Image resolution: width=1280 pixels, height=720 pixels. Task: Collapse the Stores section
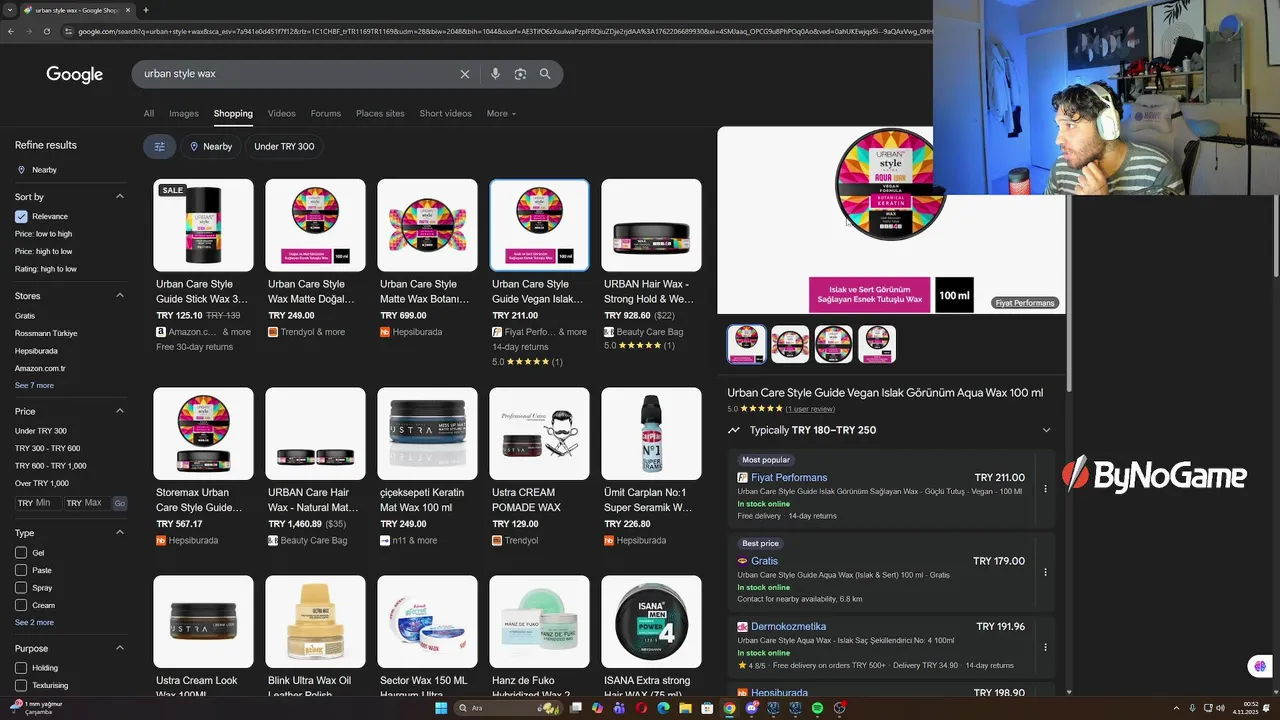[x=120, y=296]
